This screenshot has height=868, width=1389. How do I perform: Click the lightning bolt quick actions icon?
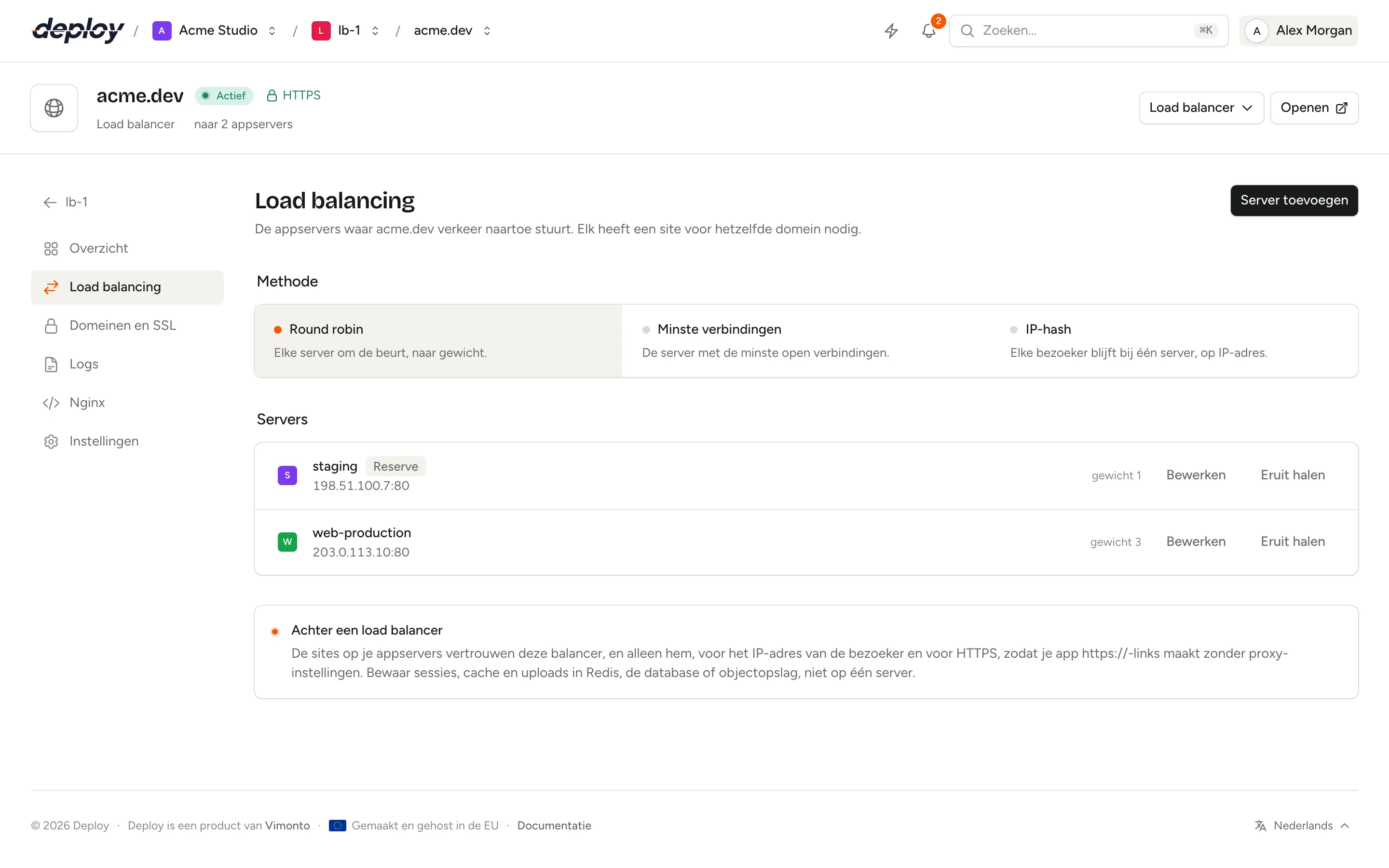coord(891,30)
